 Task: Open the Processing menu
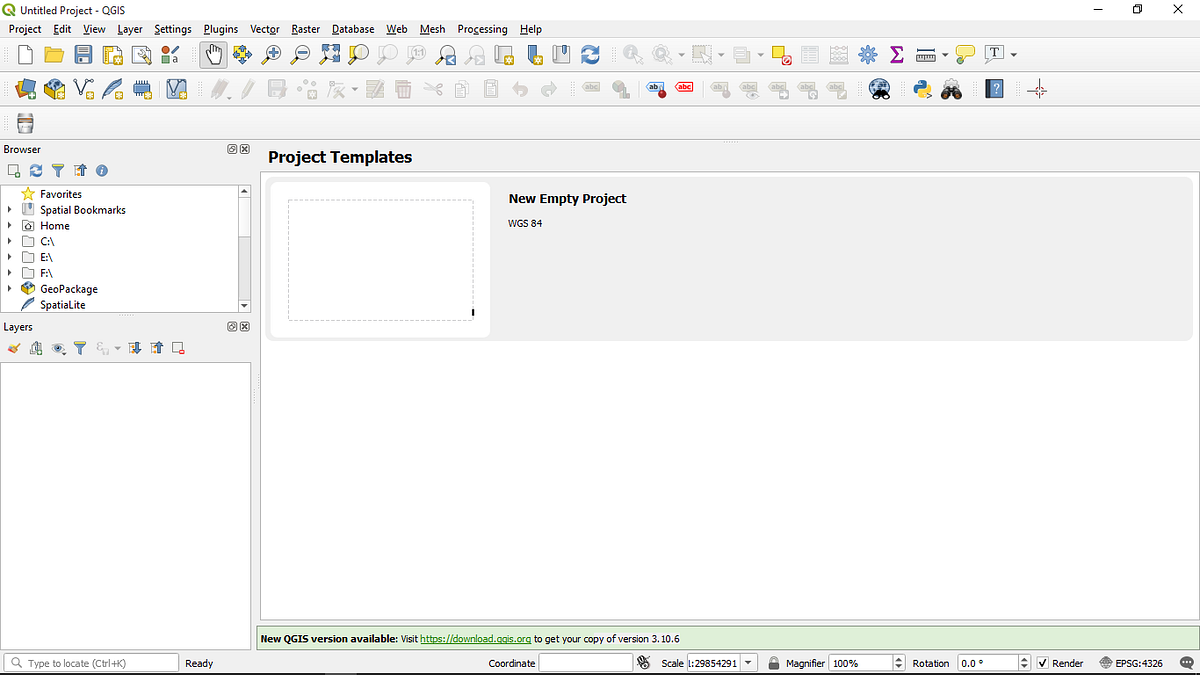482,29
